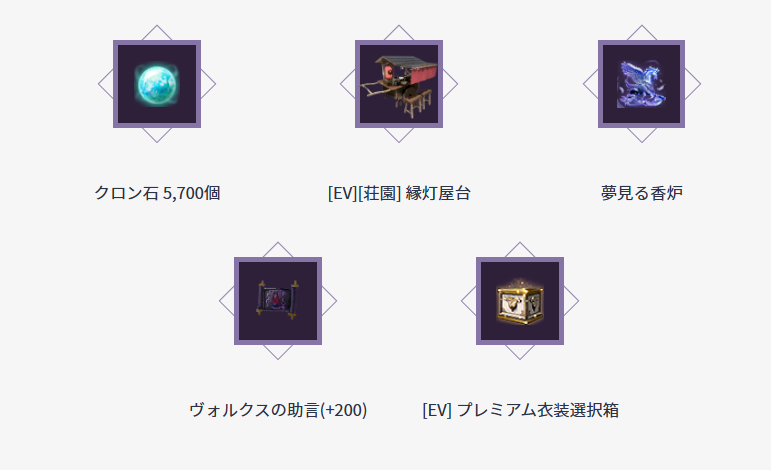The image size is (771, 470).
Task: Select the 夢見る香炉 label
Action: coord(642,193)
